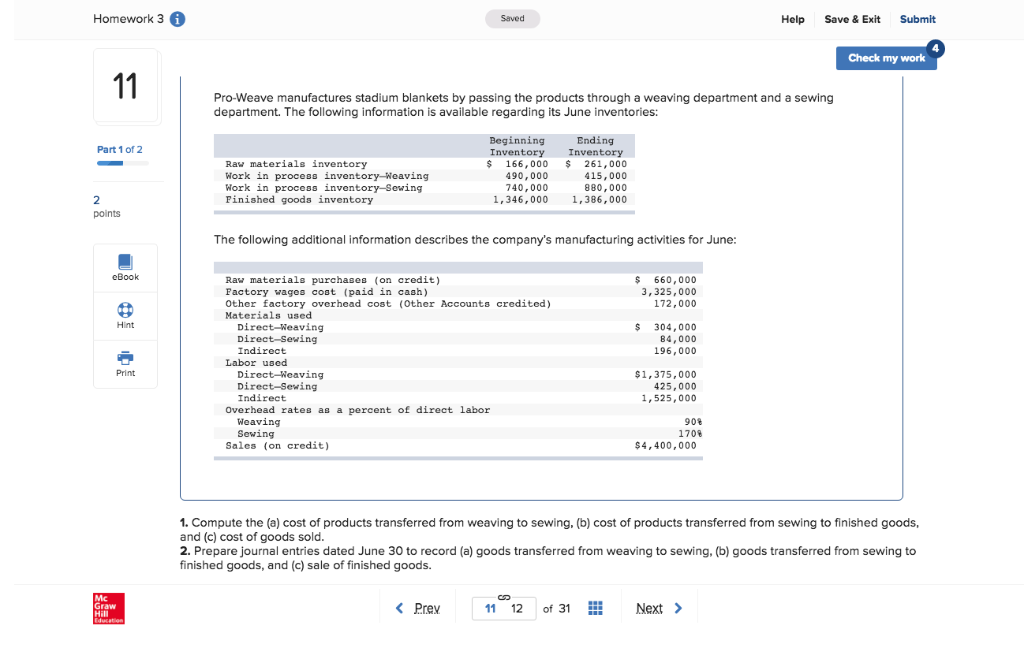The height and width of the screenshot is (648, 1024).
Task: Open the eBook from the sidebar
Action: pyautogui.click(x=124, y=265)
